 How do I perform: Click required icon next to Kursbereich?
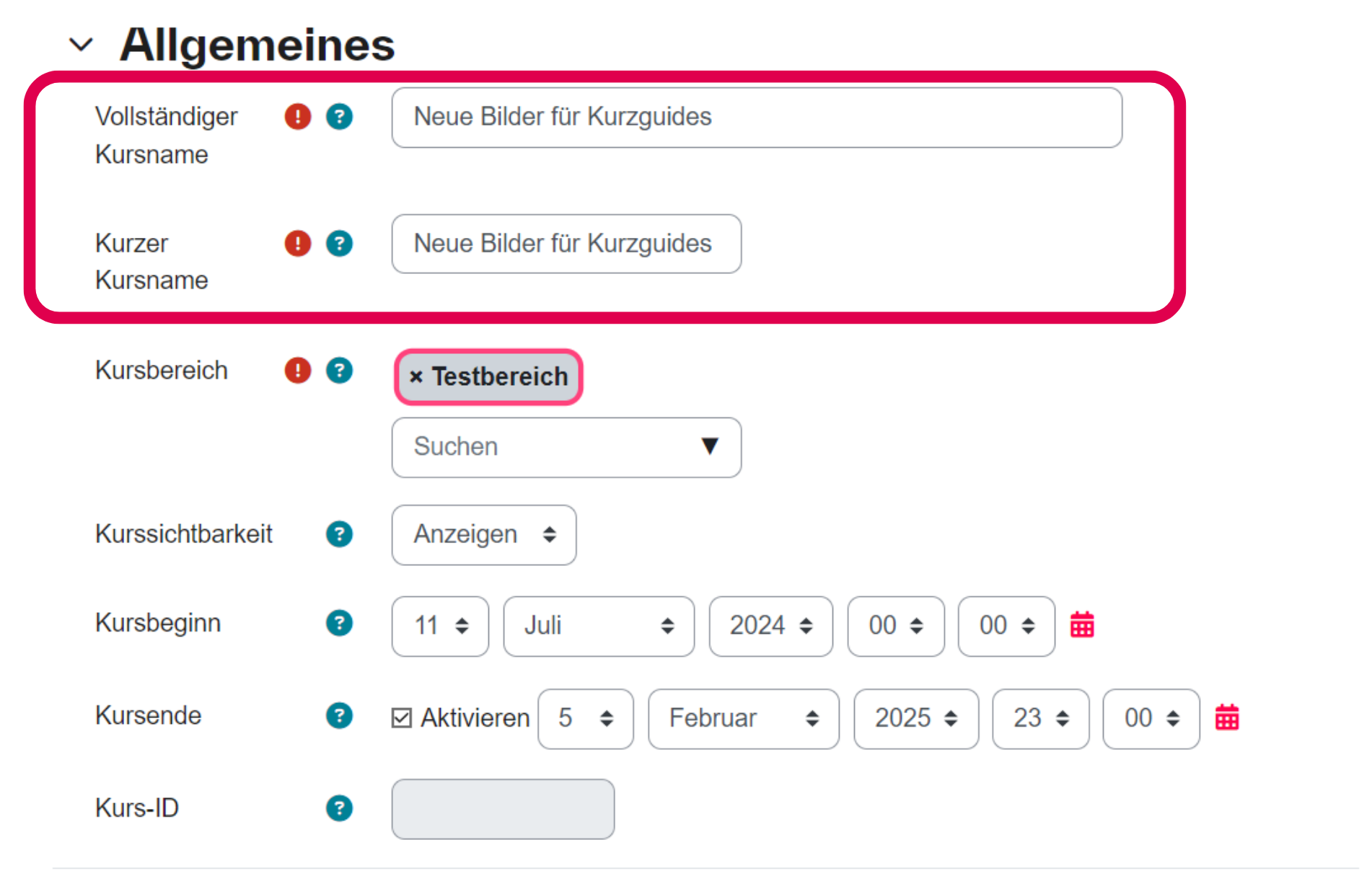(x=297, y=371)
